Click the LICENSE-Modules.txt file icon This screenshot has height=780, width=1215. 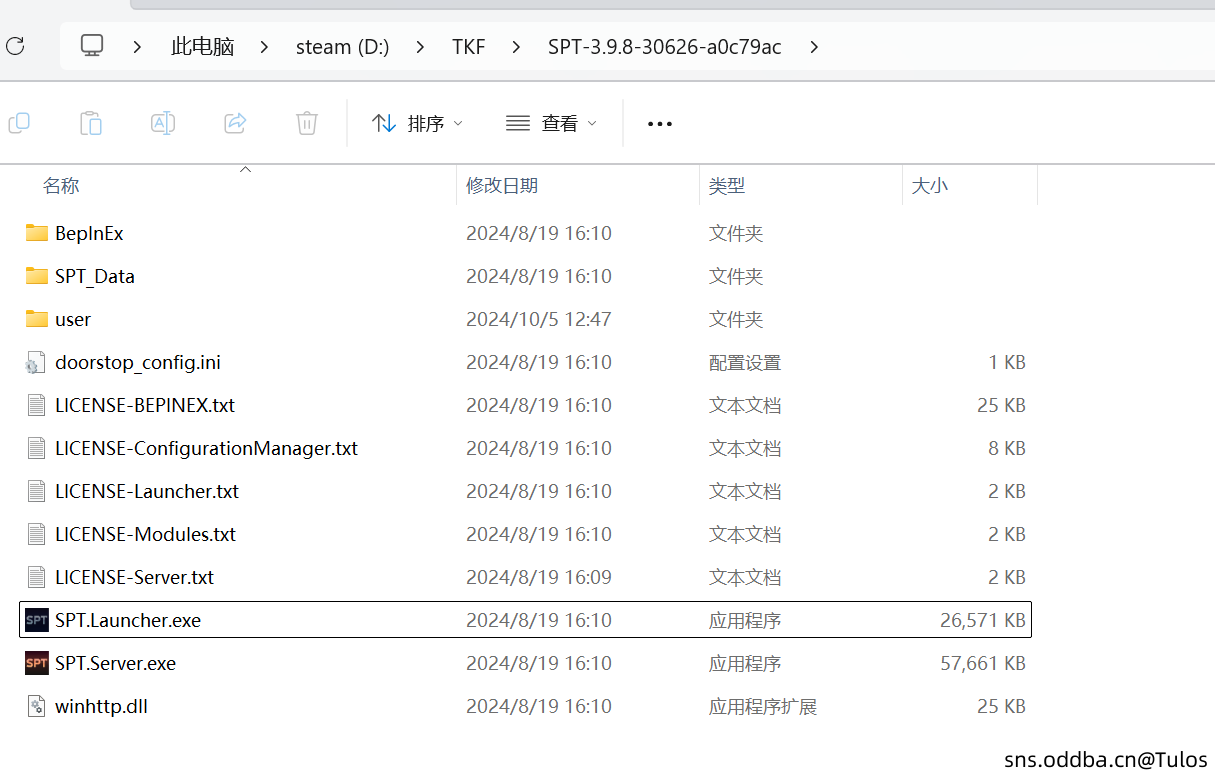tap(36, 534)
